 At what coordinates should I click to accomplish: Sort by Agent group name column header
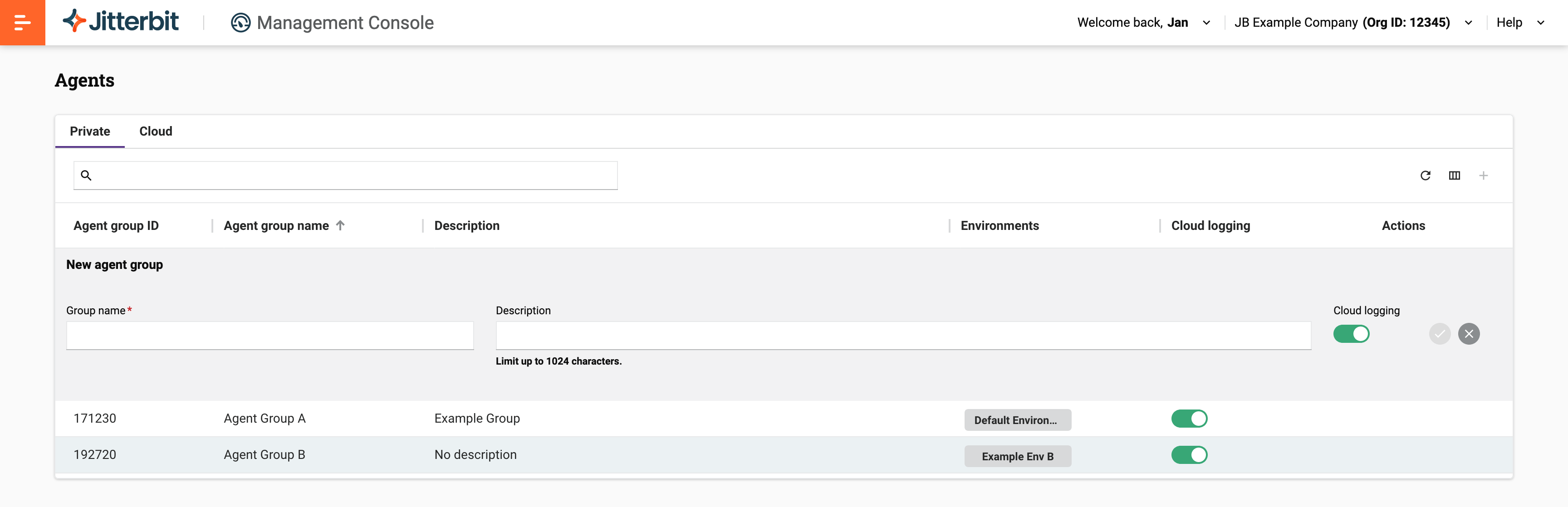(276, 226)
